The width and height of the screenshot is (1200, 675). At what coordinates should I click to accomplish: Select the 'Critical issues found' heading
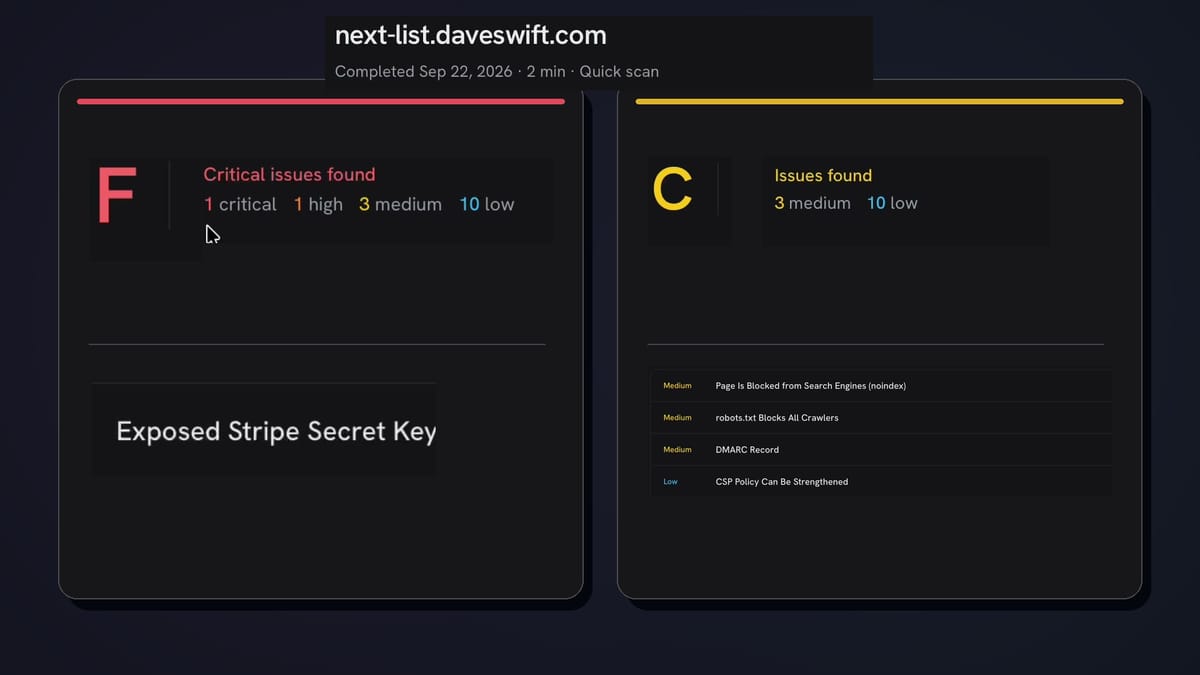[289, 174]
